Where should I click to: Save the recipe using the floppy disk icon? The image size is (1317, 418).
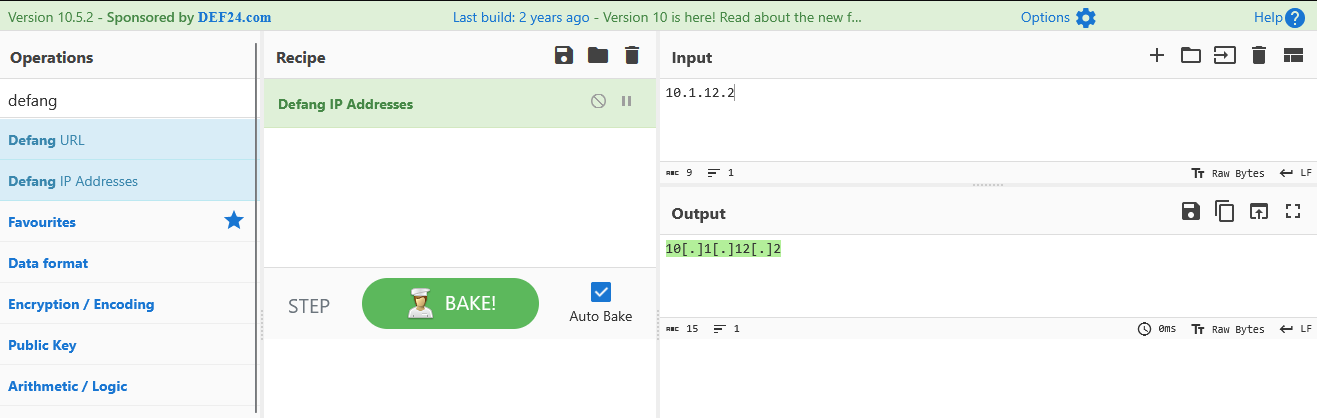click(564, 56)
